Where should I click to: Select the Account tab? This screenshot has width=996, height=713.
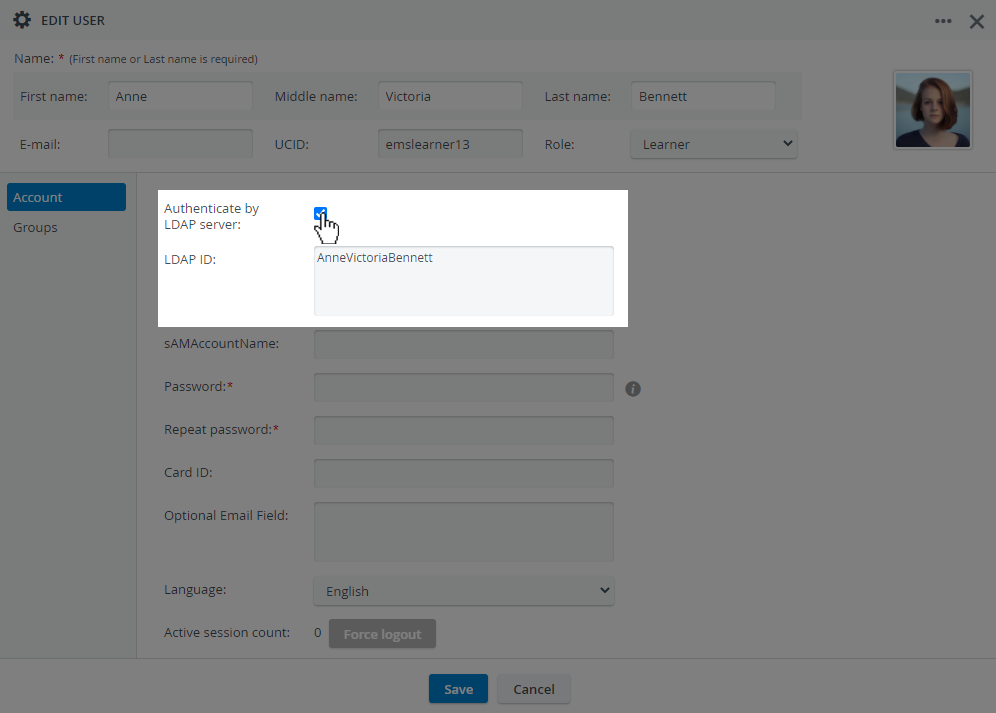[67, 197]
